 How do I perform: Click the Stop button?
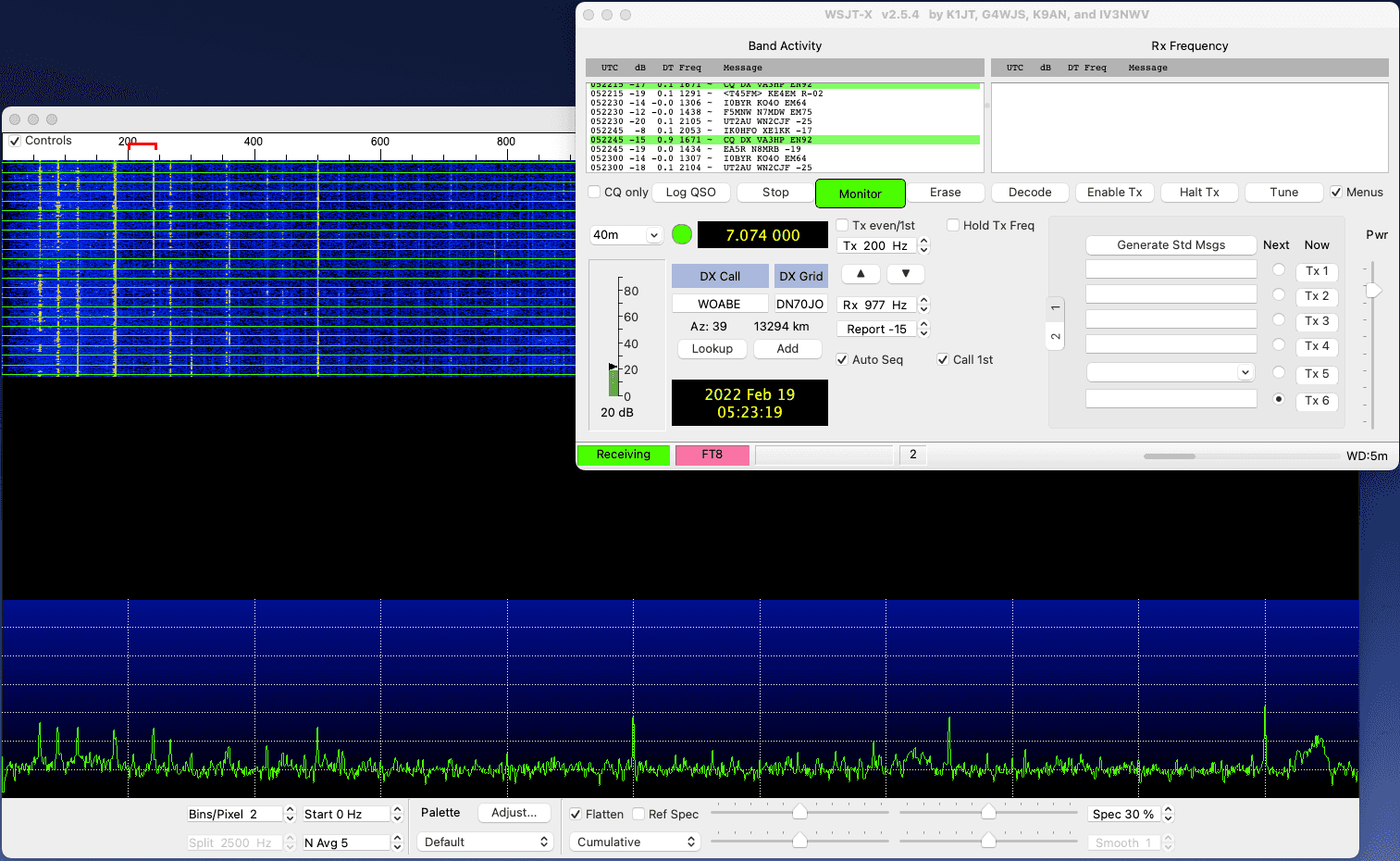tap(775, 193)
